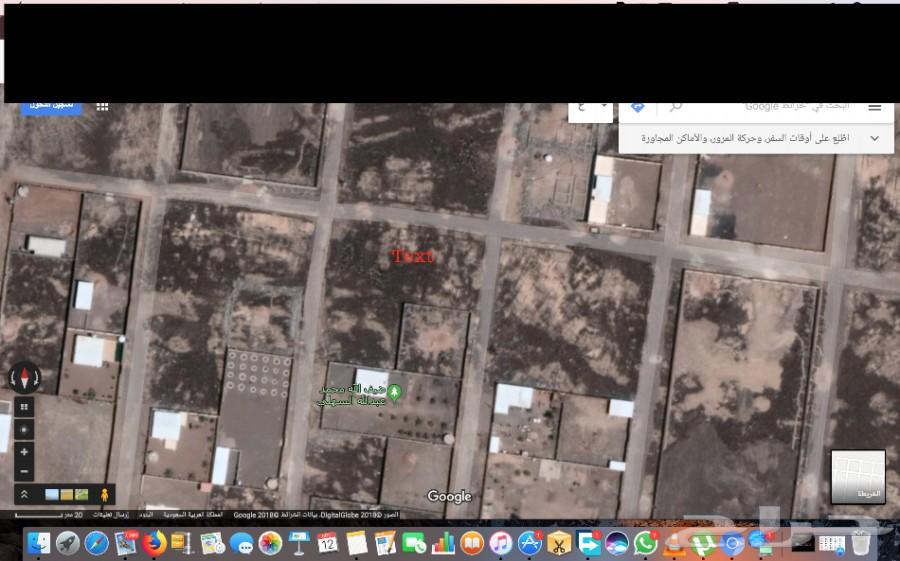Select the yellow Street View pegman
Screen dimensions: 900x561
click(104, 494)
